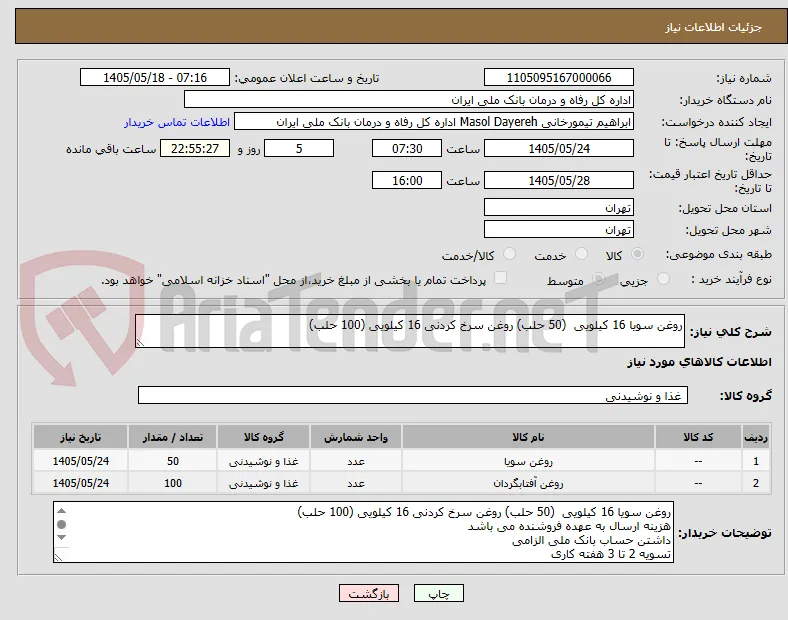Click the remaining time field 22:55:27
The width and height of the screenshot is (788, 620).
[195, 148]
